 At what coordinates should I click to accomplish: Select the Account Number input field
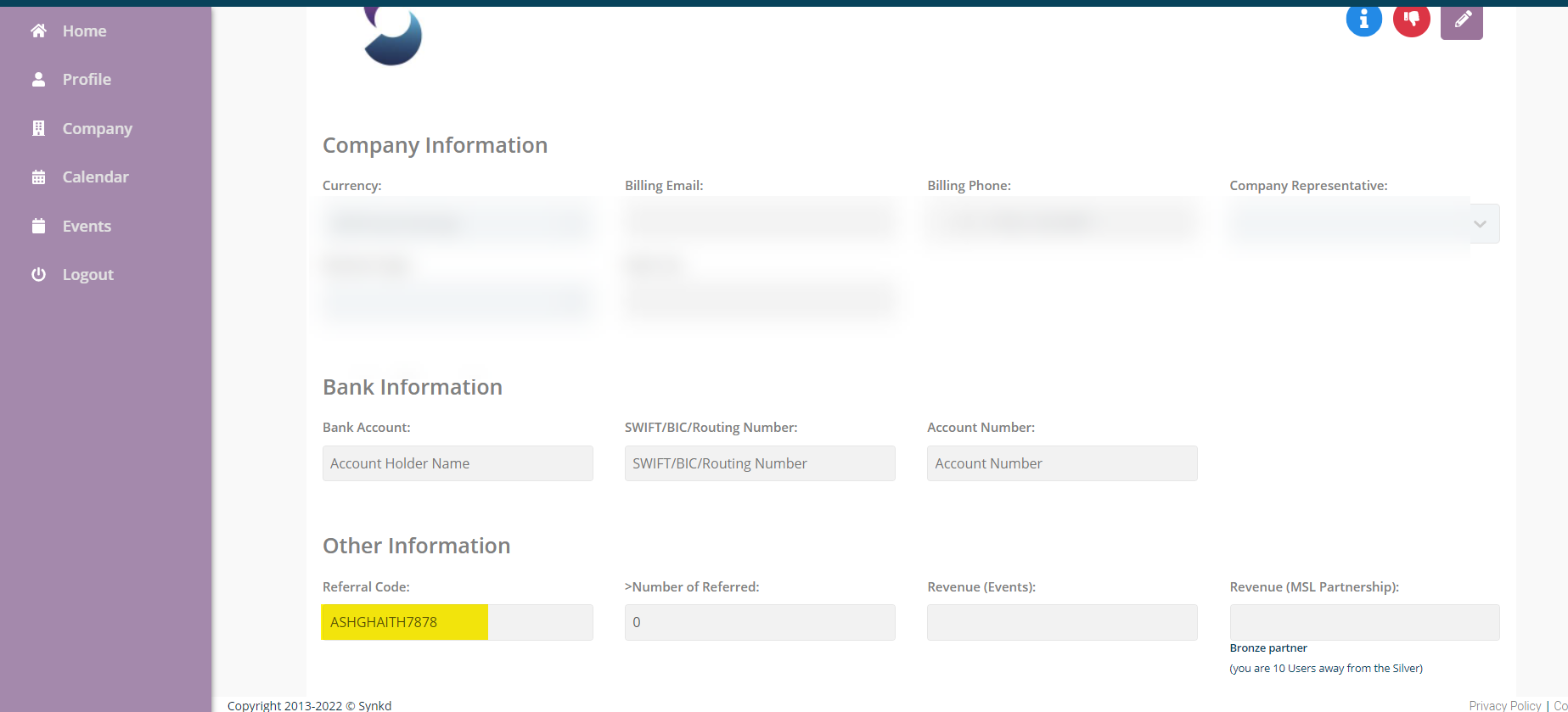point(1062,463)
